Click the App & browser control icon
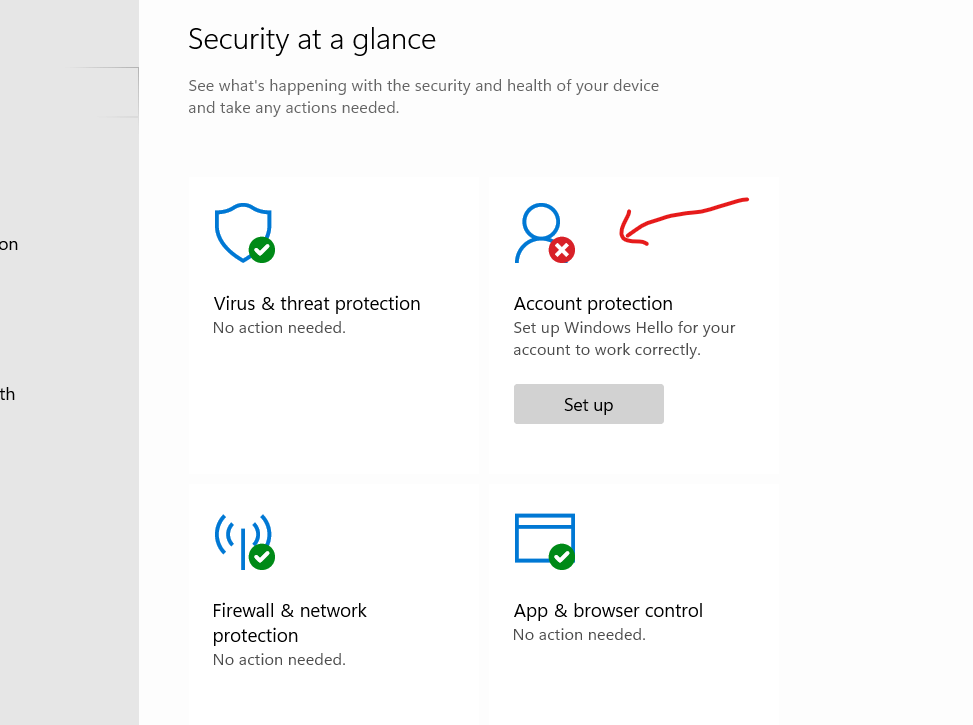973x725 pixels. 545,540
